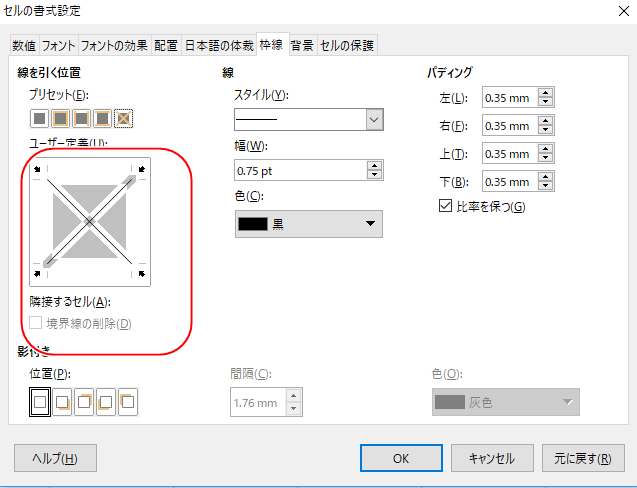This screenshot has height=488, width=637.
Task: Close the セルの書式設定 dialog
Action: tap(624, 11)
